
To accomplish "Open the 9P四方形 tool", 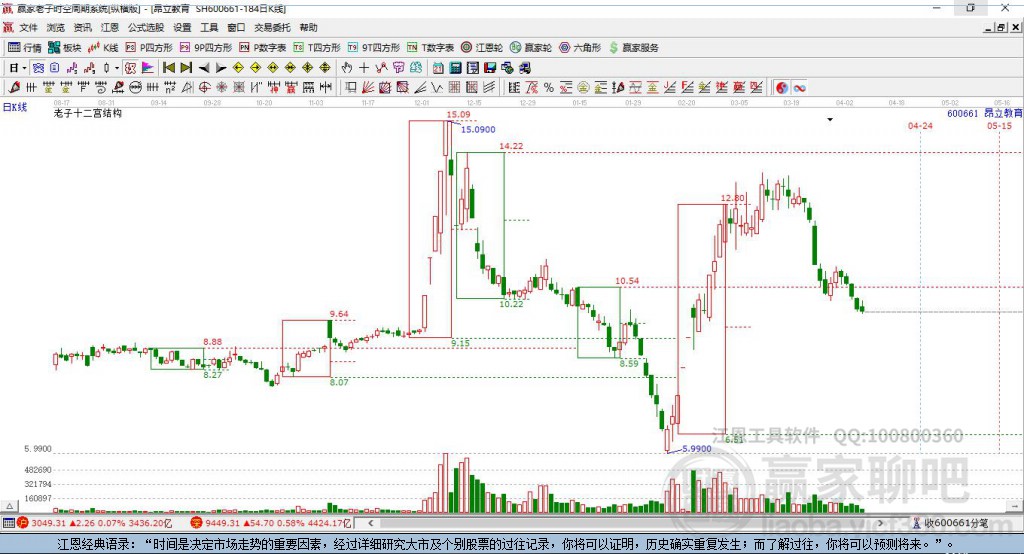I will point(206,48).
